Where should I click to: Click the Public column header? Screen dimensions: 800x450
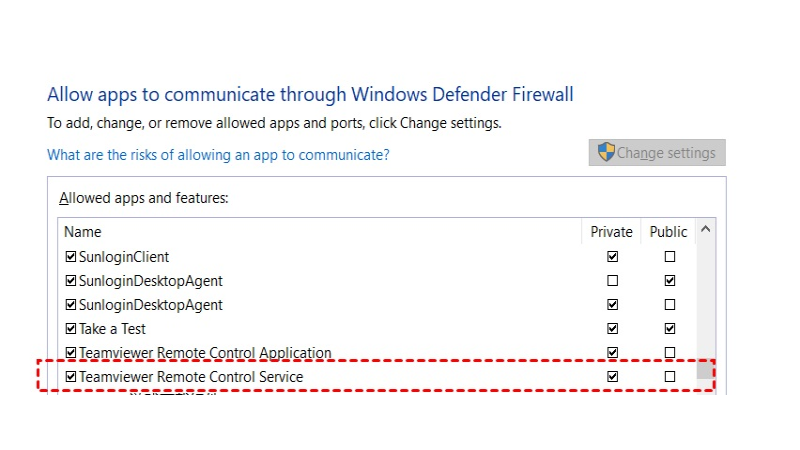(x=668, y=232)
